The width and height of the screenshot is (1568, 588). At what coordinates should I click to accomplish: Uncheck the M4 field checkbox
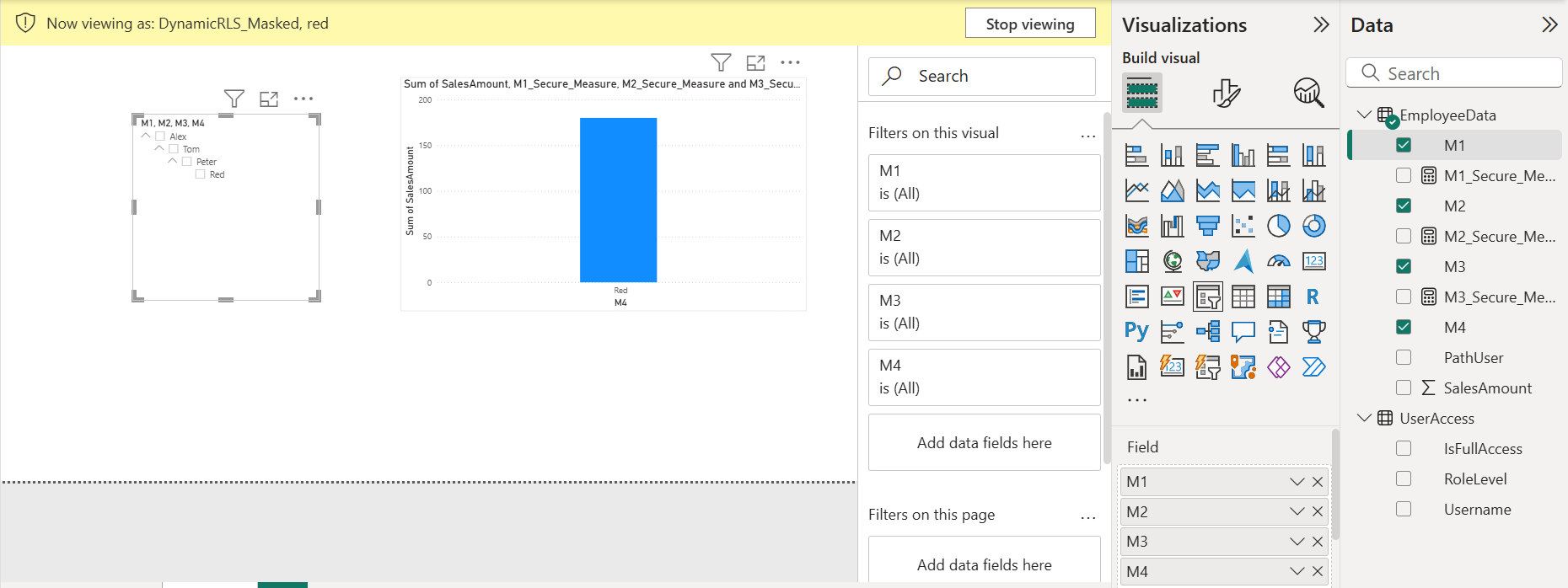pos(1404,327)
